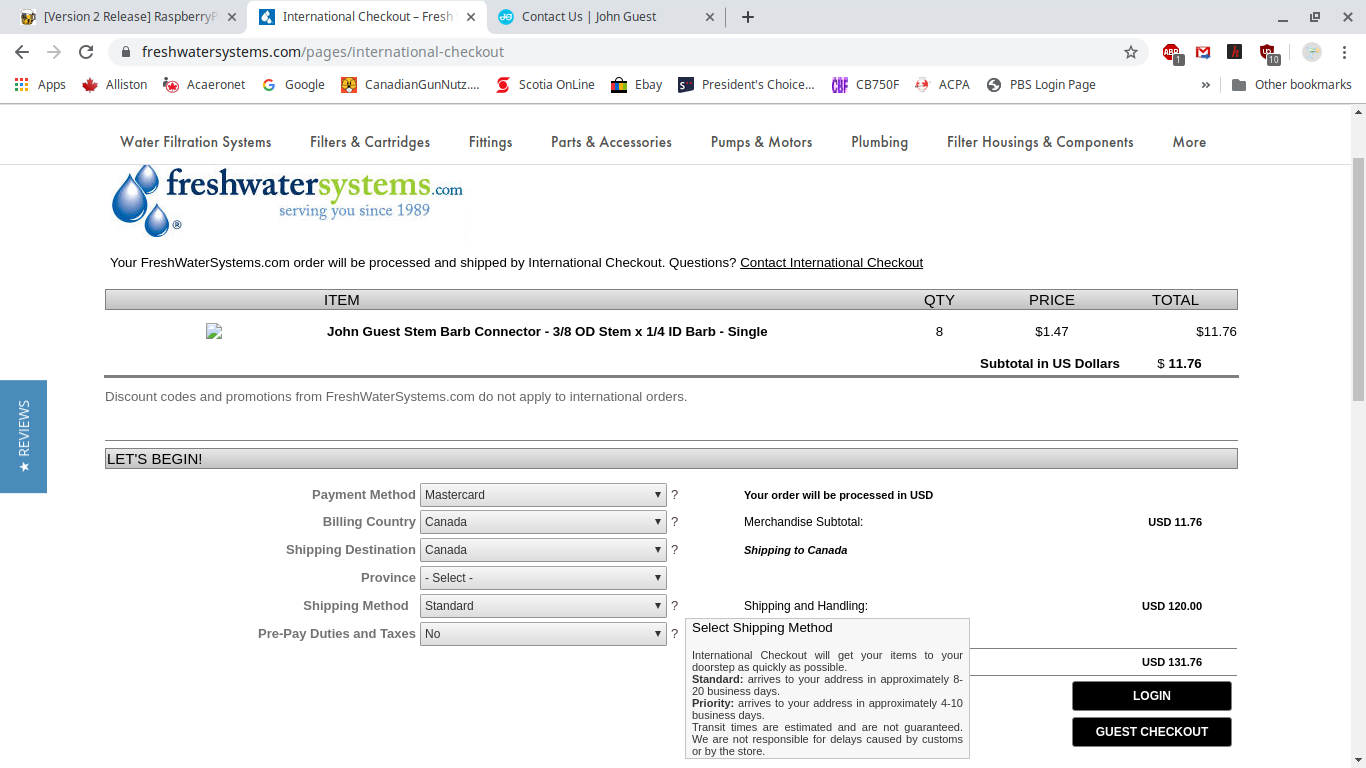Open Parts & Accessories menu

point(611,142)
